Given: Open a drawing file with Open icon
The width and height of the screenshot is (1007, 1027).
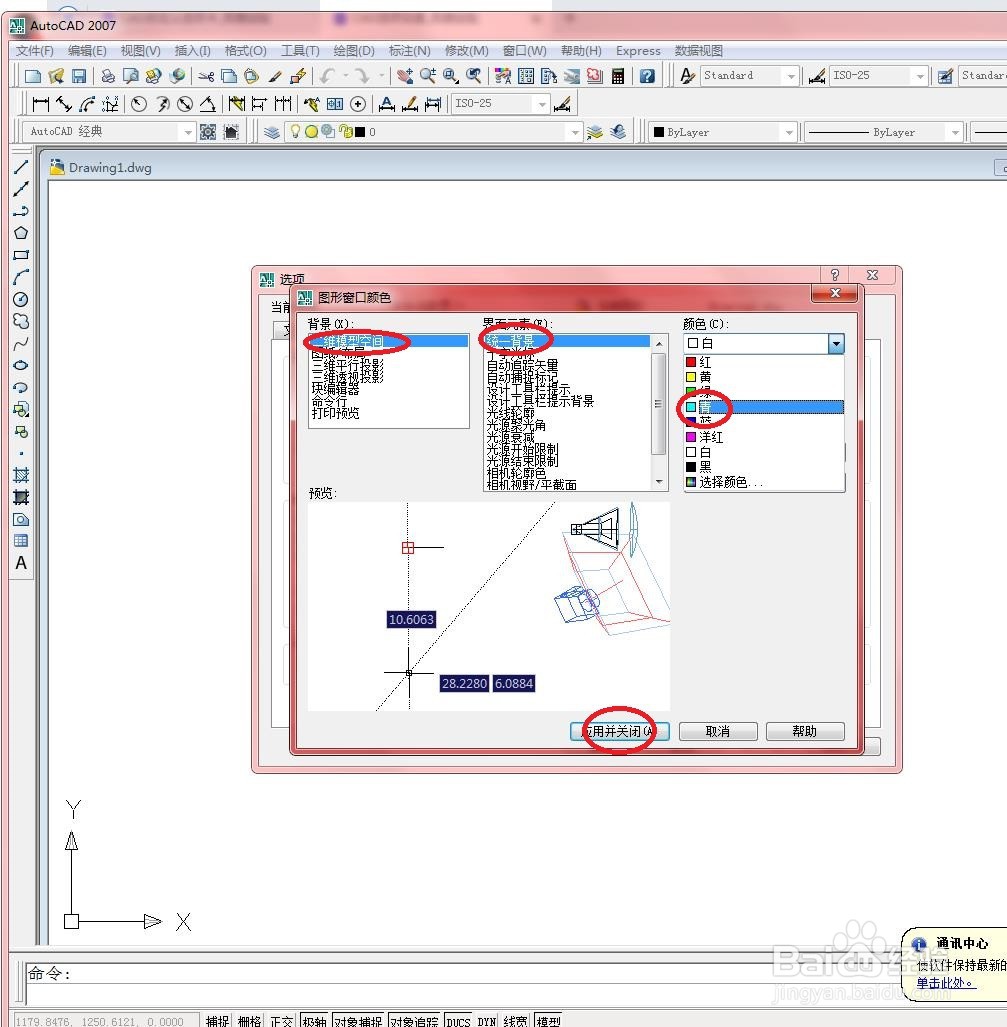Looking at the screenshot, I should (x=55, y=76).
